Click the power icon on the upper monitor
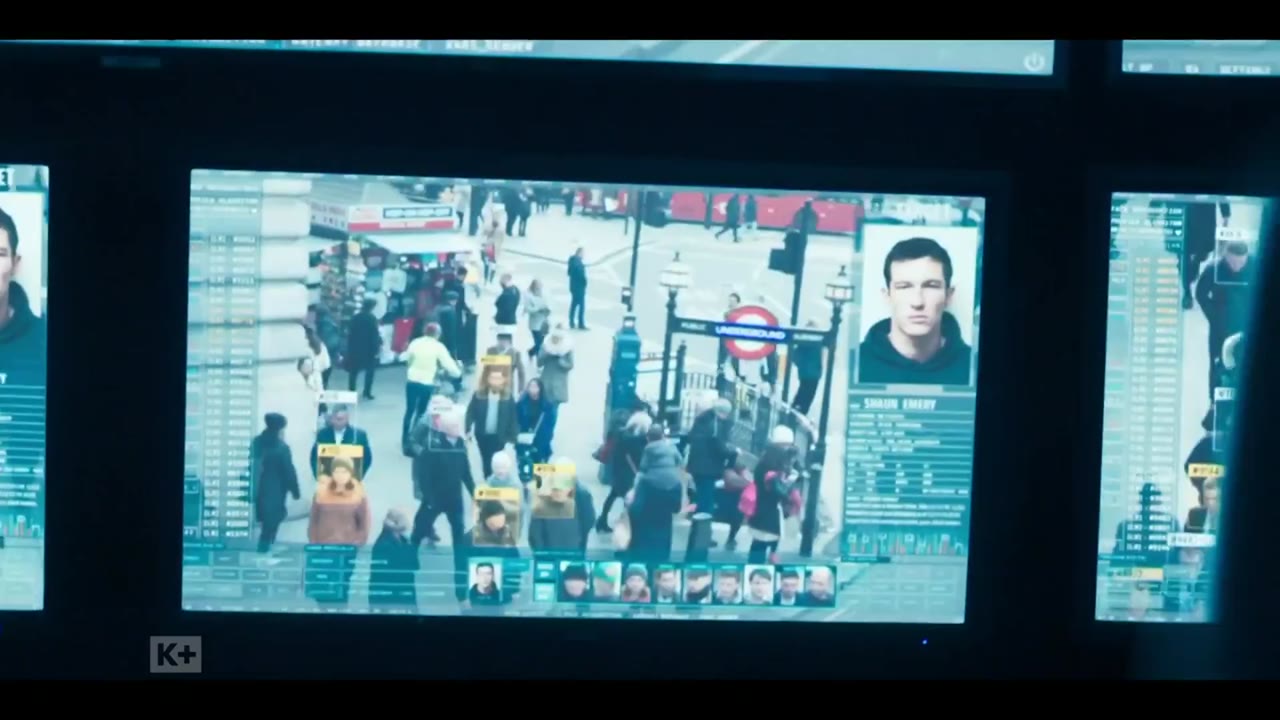1280x720 pixels. (1034, 61)
